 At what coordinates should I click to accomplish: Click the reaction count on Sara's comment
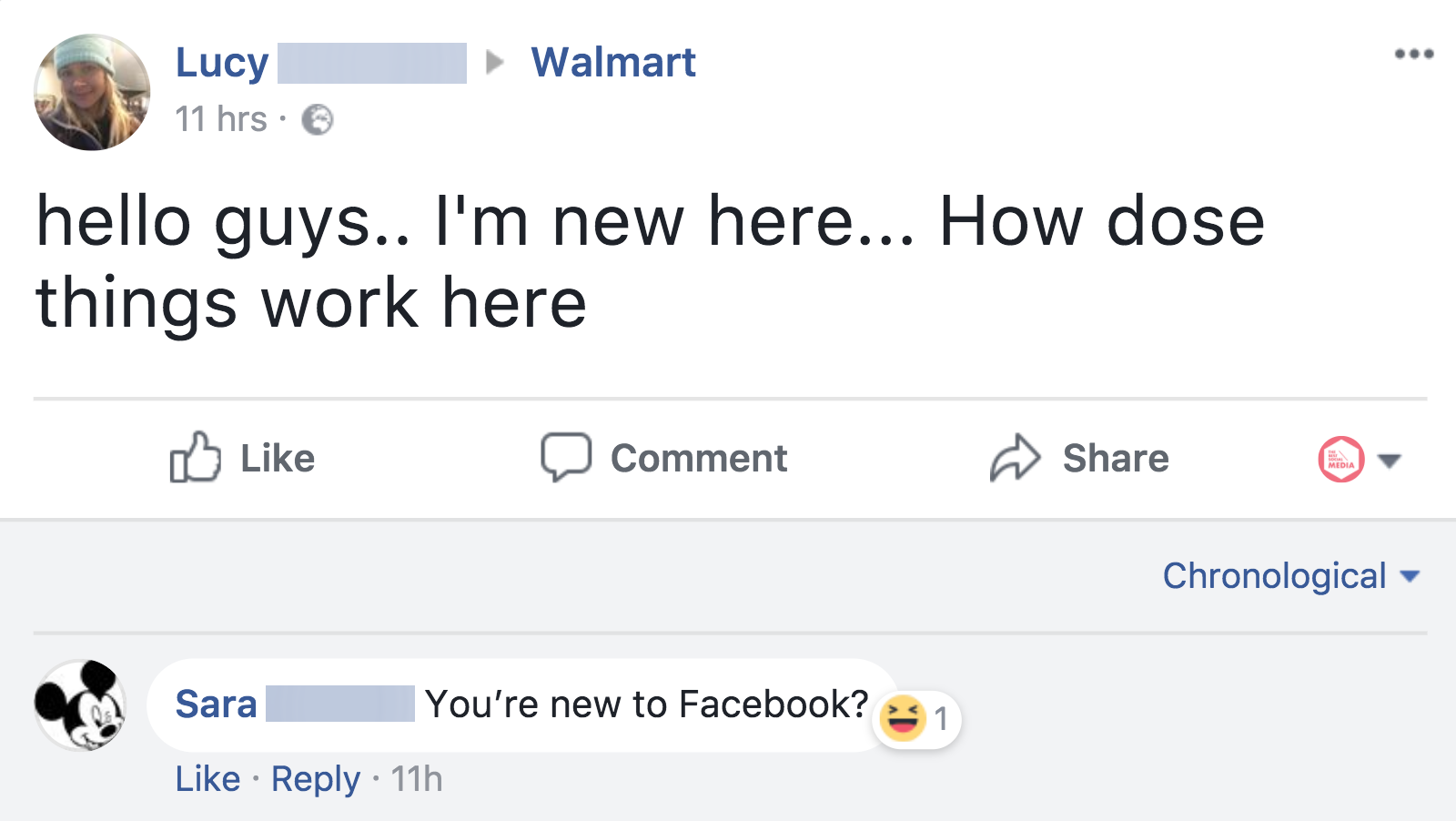click(x=941, y=719)
